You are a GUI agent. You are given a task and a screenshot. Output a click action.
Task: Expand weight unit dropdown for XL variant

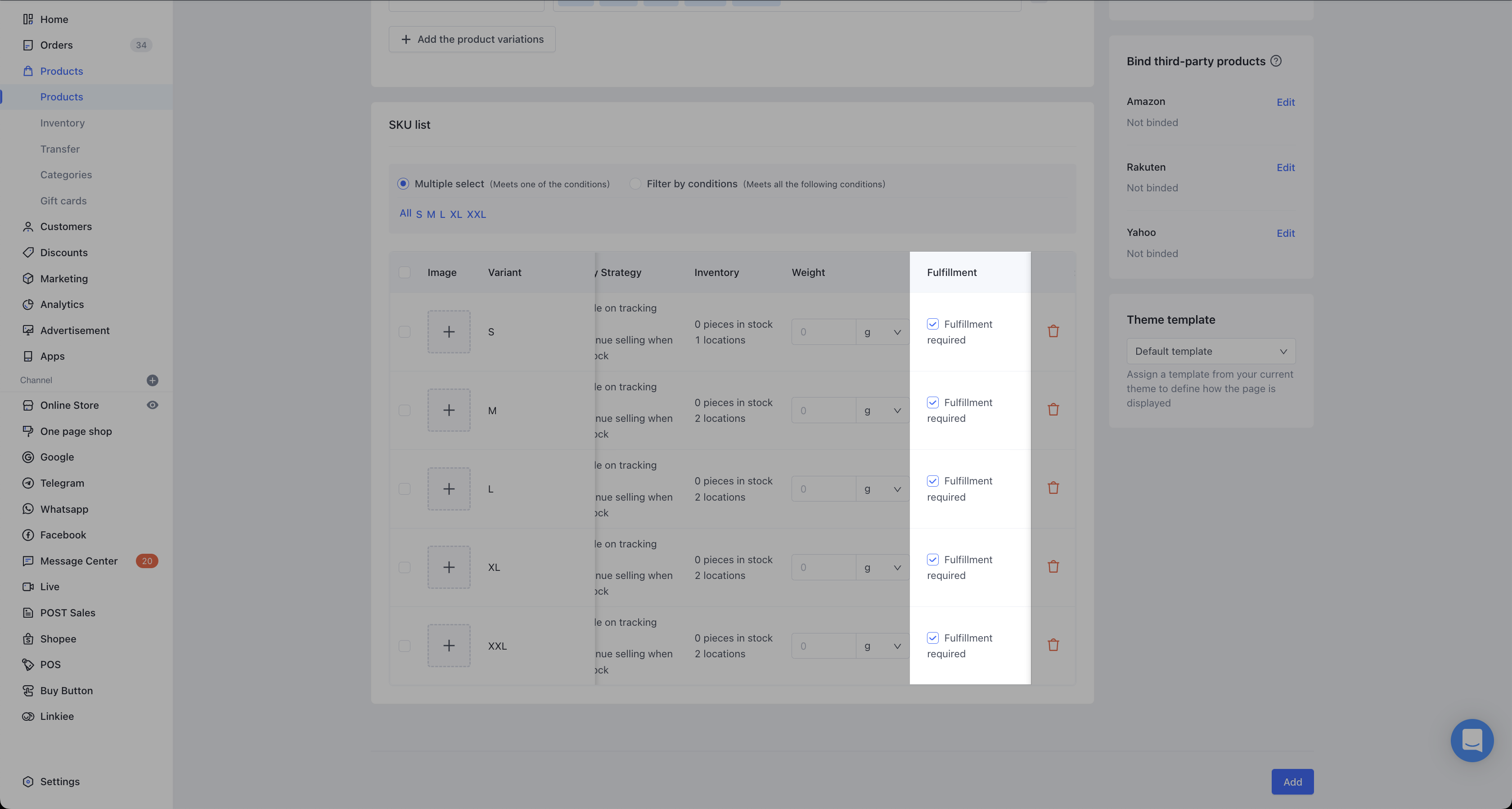click(x=882, y=567)
